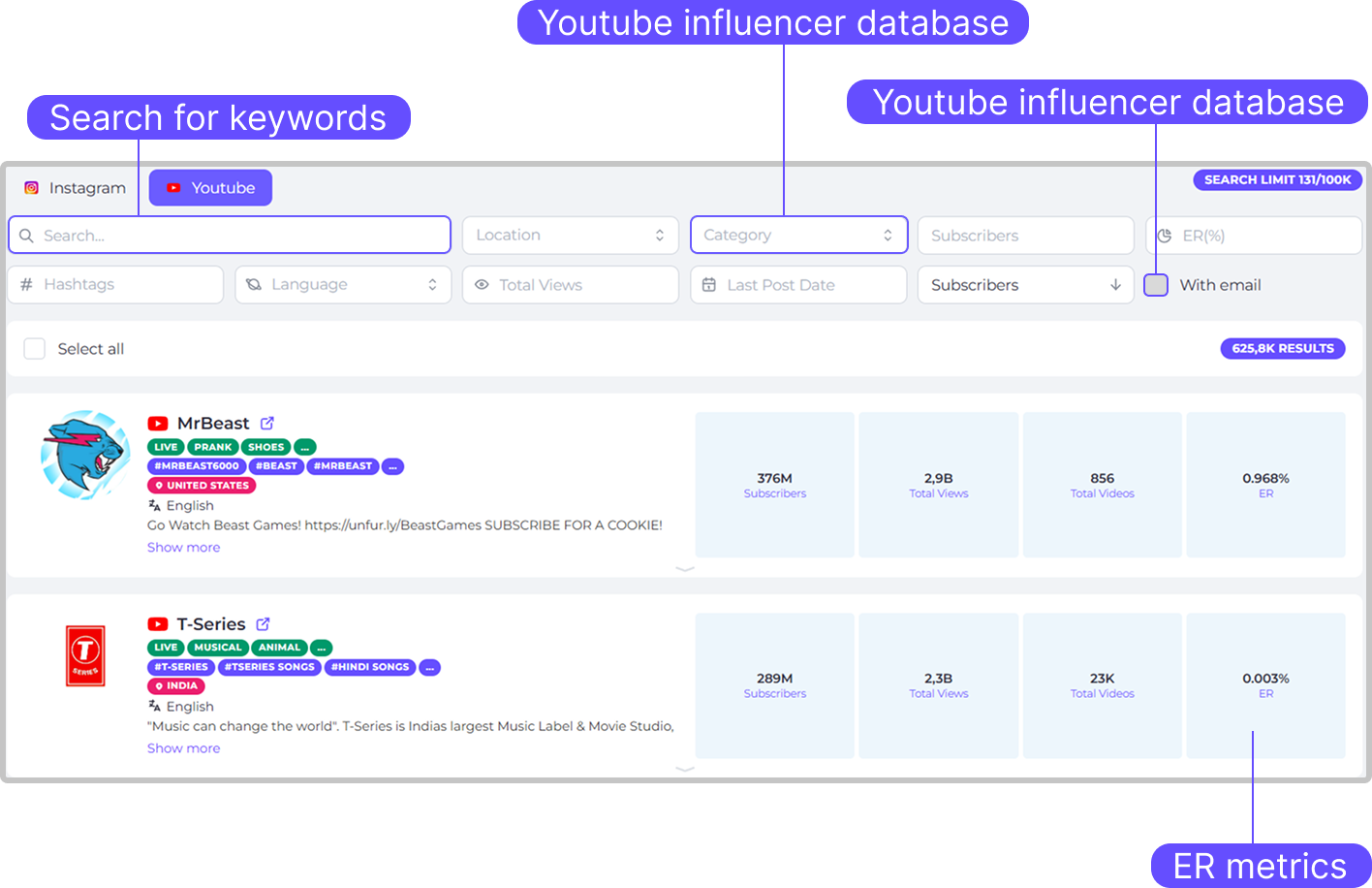Click Show more under T-Series description
1372x888 pixels.
coord(183,748)
